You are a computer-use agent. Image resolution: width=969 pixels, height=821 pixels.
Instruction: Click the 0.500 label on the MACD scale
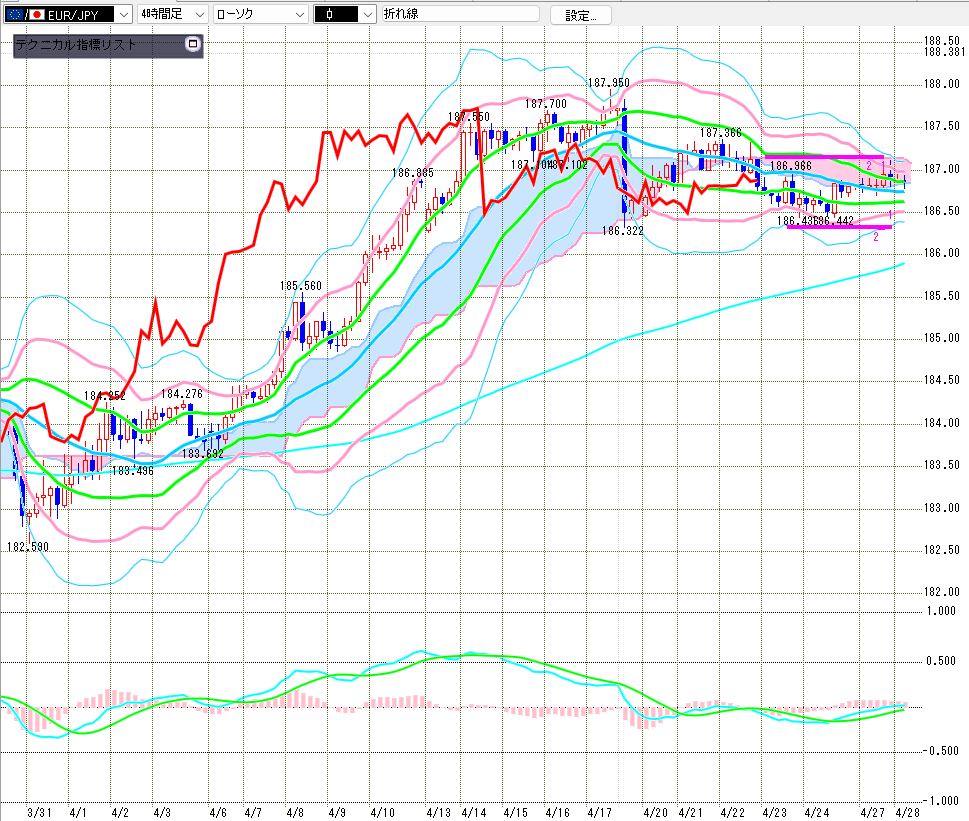click(941, 660)
